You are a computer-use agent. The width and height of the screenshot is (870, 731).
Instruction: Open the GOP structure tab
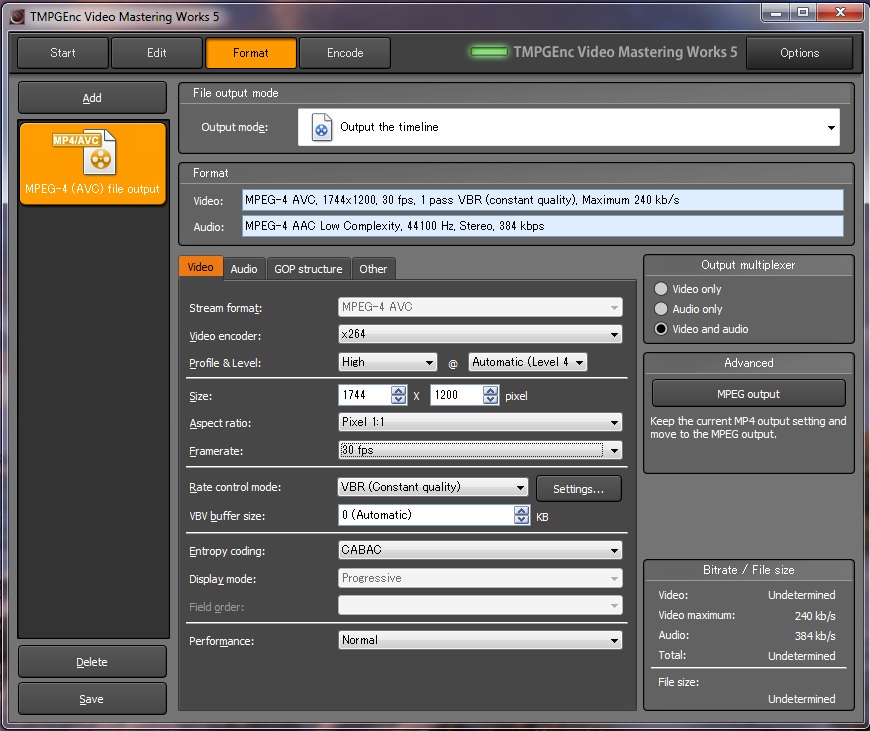click(x=308, y=269)
